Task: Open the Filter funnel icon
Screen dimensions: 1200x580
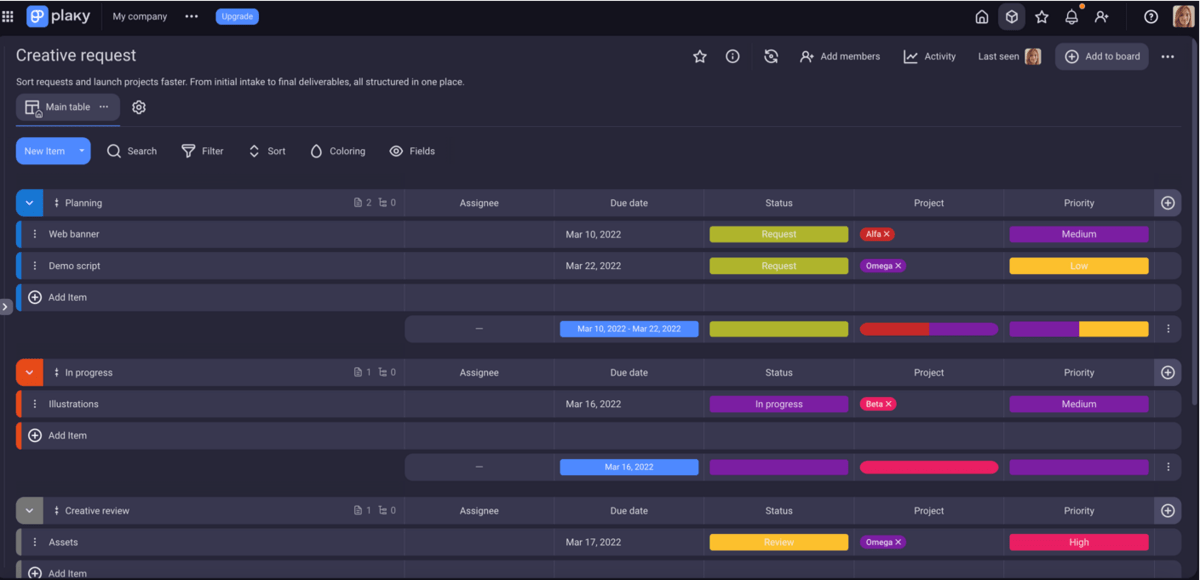Action: (187, 151)
